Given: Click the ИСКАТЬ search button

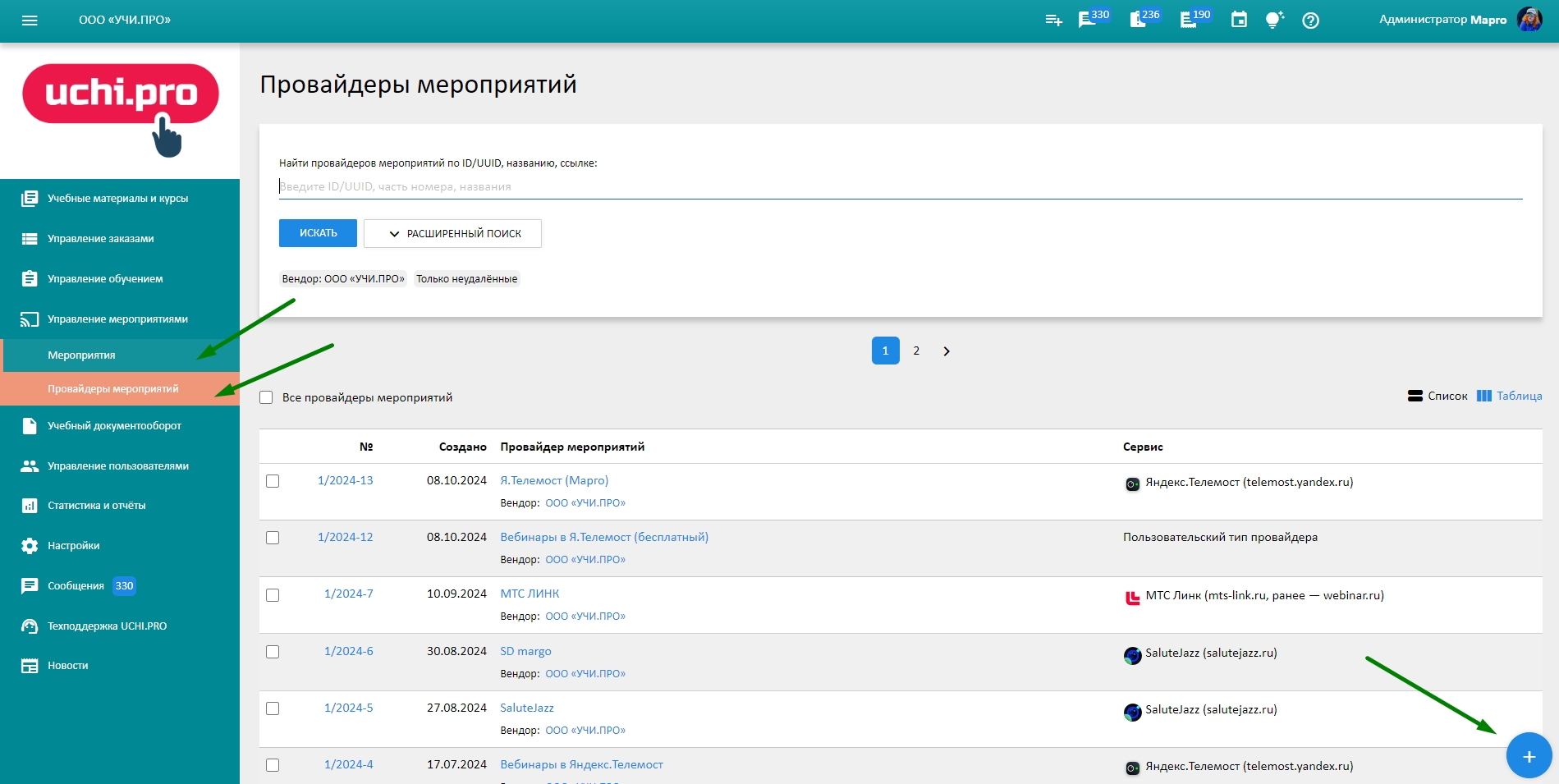Looking at the screenshot, I should pos(318,233).
